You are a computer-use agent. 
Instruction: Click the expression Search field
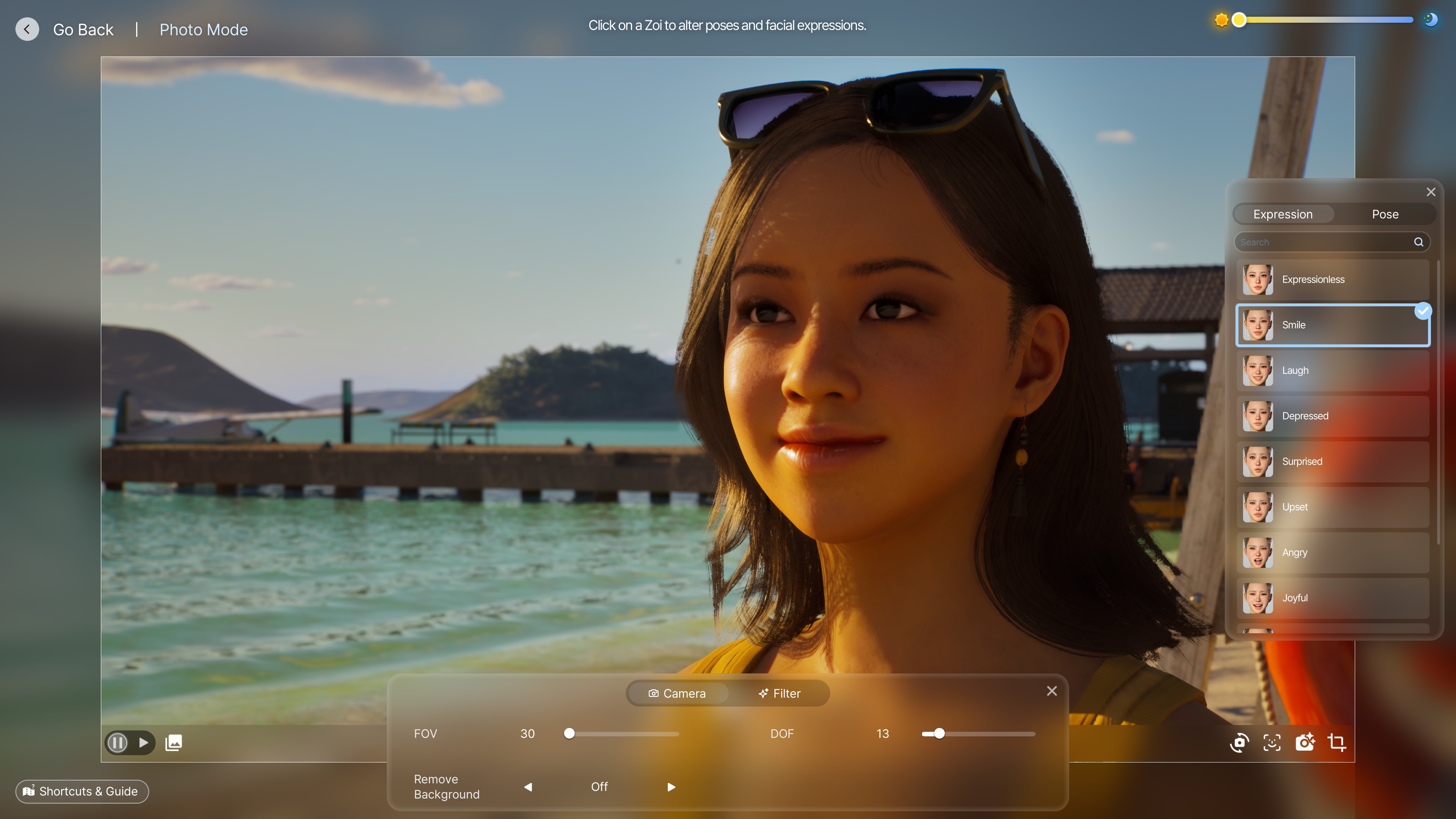[x=1332, y=242]
